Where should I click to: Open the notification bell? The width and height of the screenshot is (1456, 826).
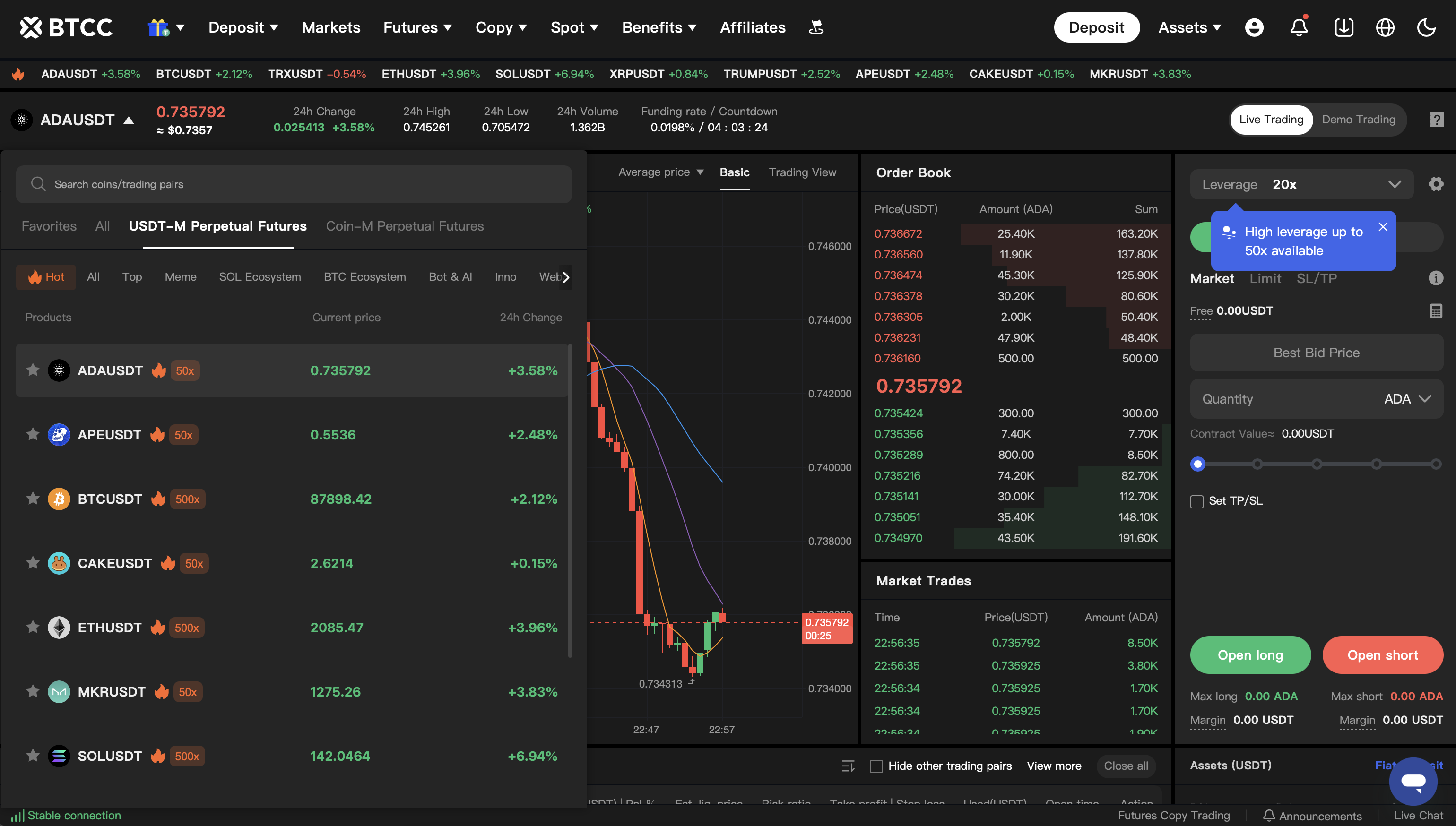click(x=1300, y=27)
